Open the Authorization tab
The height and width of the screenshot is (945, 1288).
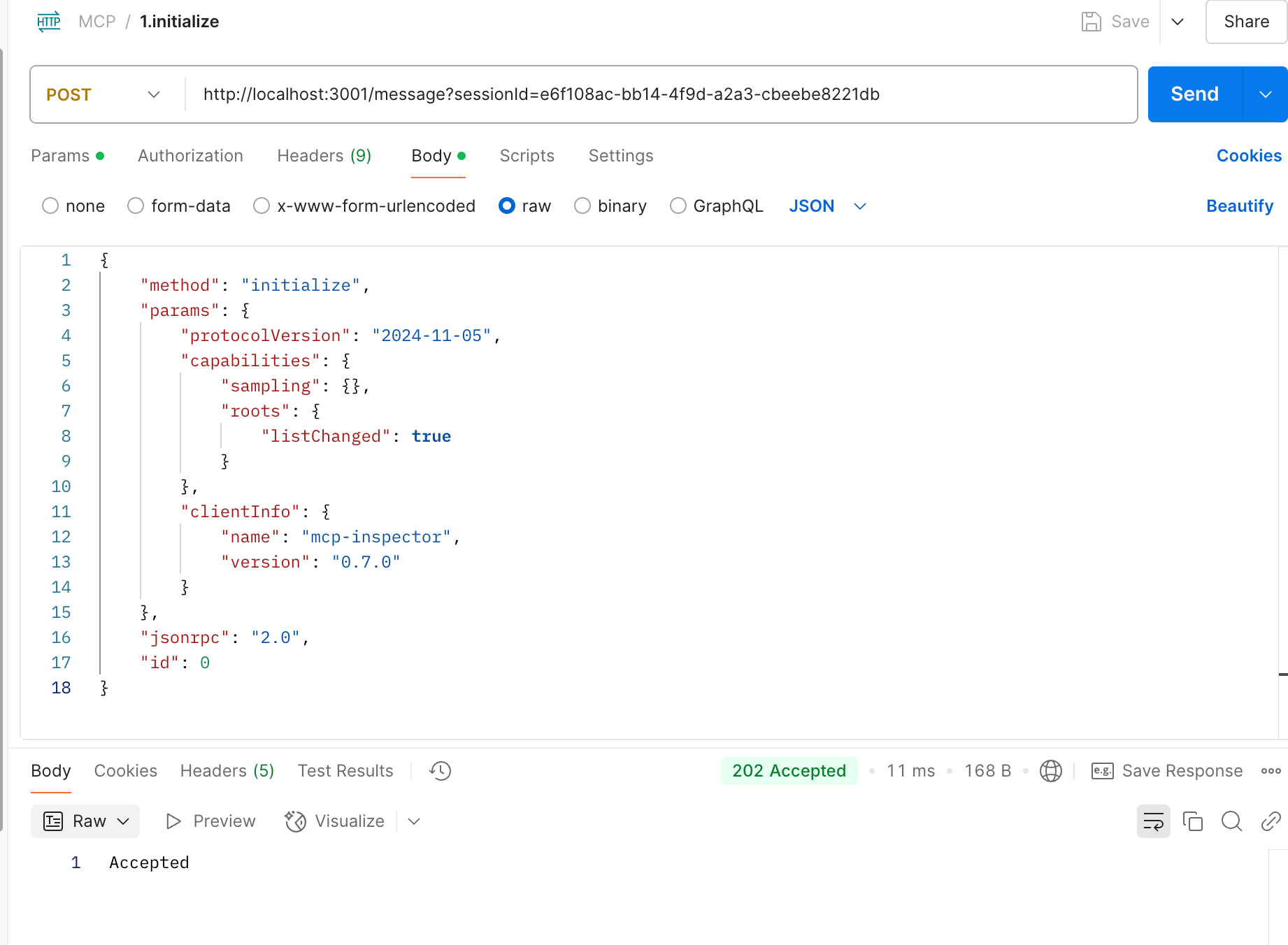pyautogui.click(x=190, y=156)
